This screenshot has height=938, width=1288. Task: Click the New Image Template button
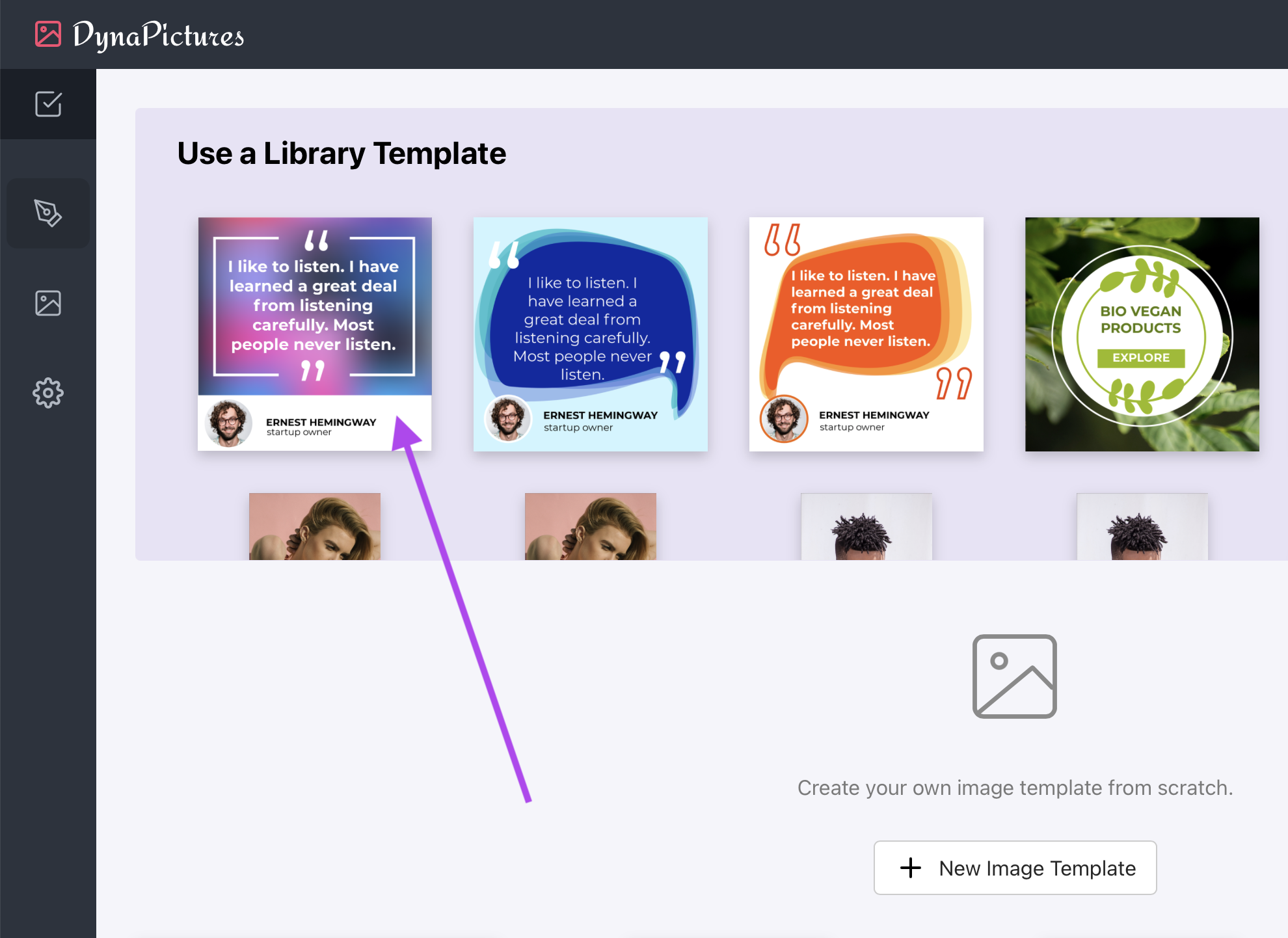[x=1015, y=868]
